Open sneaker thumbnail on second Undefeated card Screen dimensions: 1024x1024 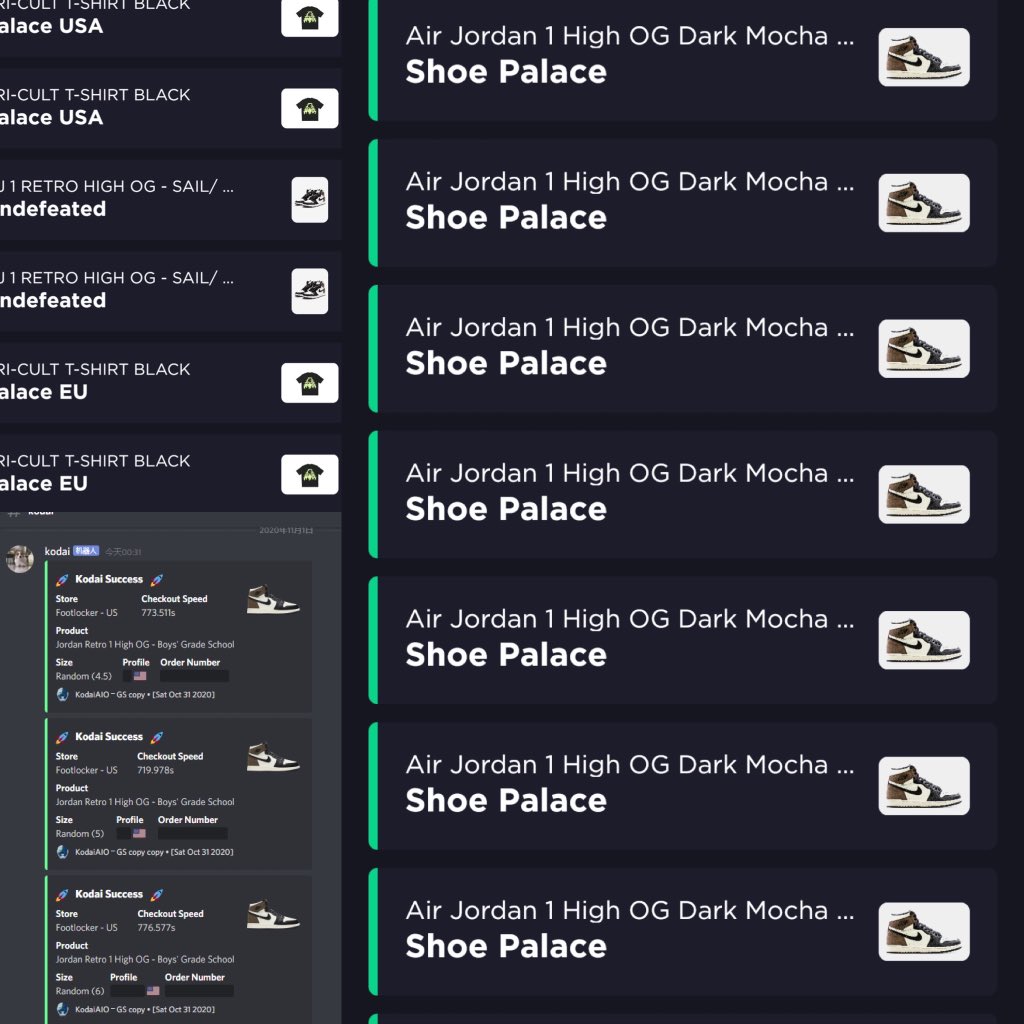(310, 291)
